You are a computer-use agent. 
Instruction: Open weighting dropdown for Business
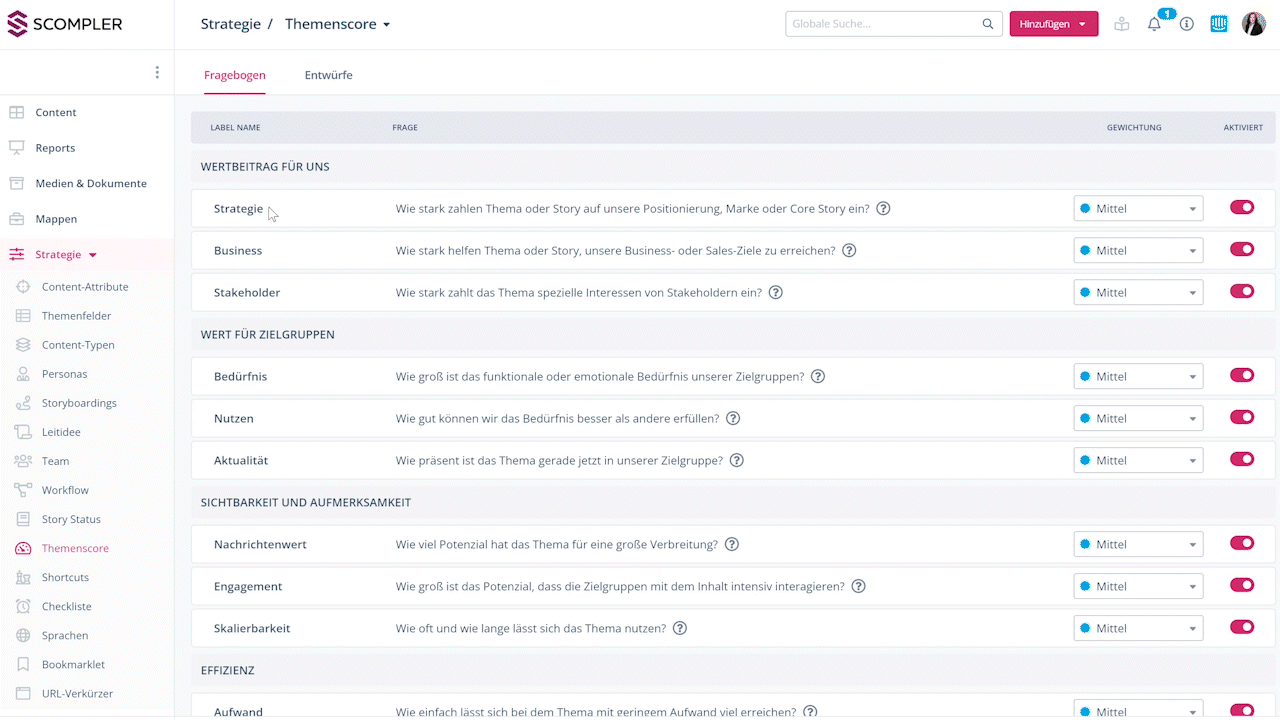click(x=1138, y=251)
